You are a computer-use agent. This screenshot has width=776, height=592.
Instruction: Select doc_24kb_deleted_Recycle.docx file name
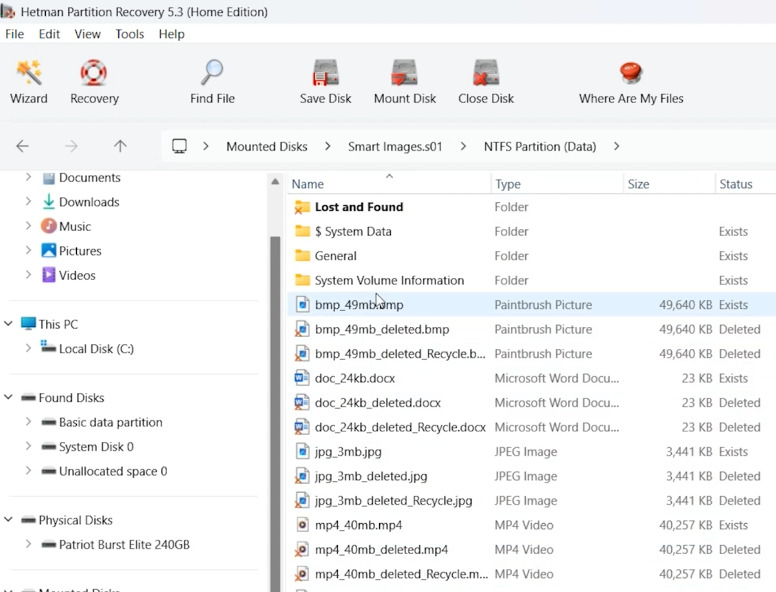pos(400,427)
